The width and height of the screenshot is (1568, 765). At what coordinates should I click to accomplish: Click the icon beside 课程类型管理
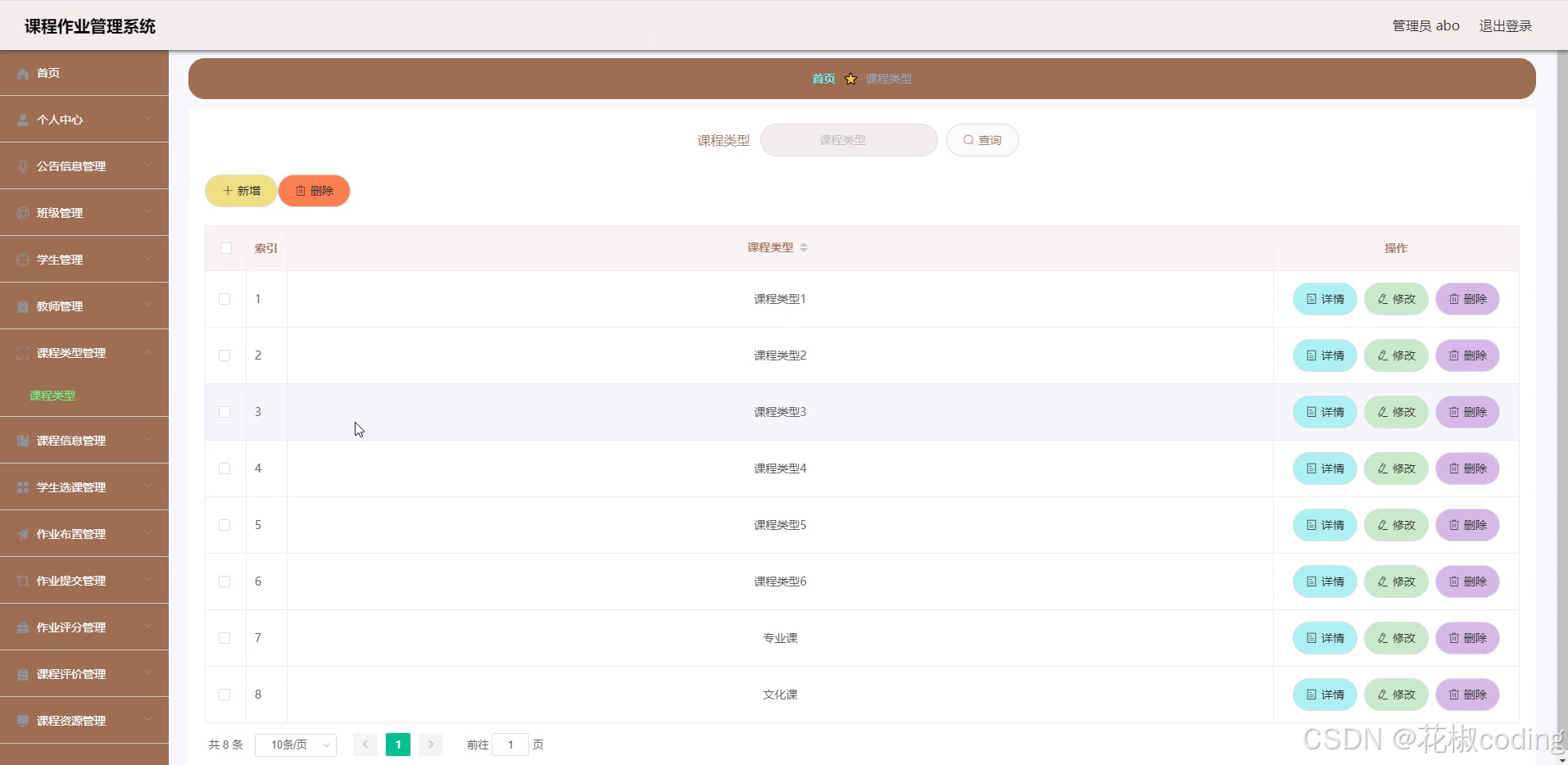23,353
